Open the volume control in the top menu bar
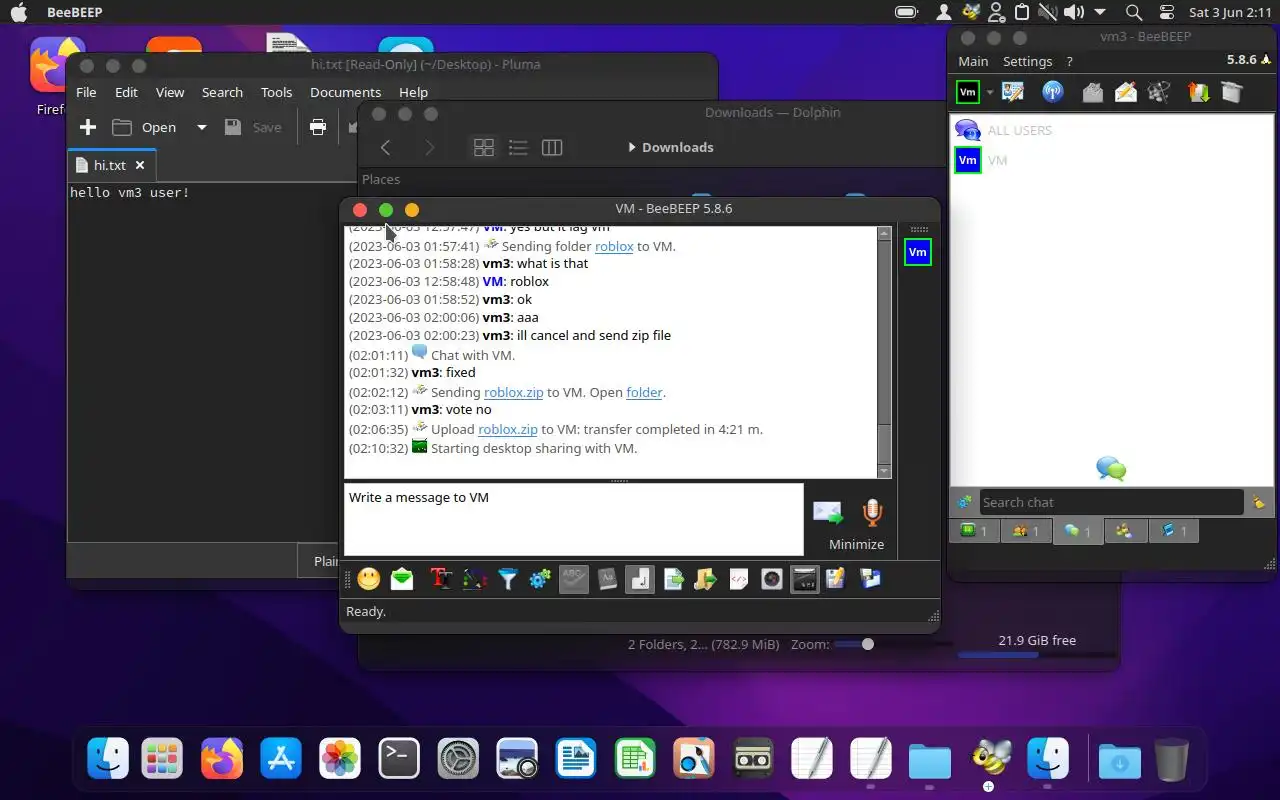The width and height of the screenshot is (1280, 800). [x=1073, y=12]
